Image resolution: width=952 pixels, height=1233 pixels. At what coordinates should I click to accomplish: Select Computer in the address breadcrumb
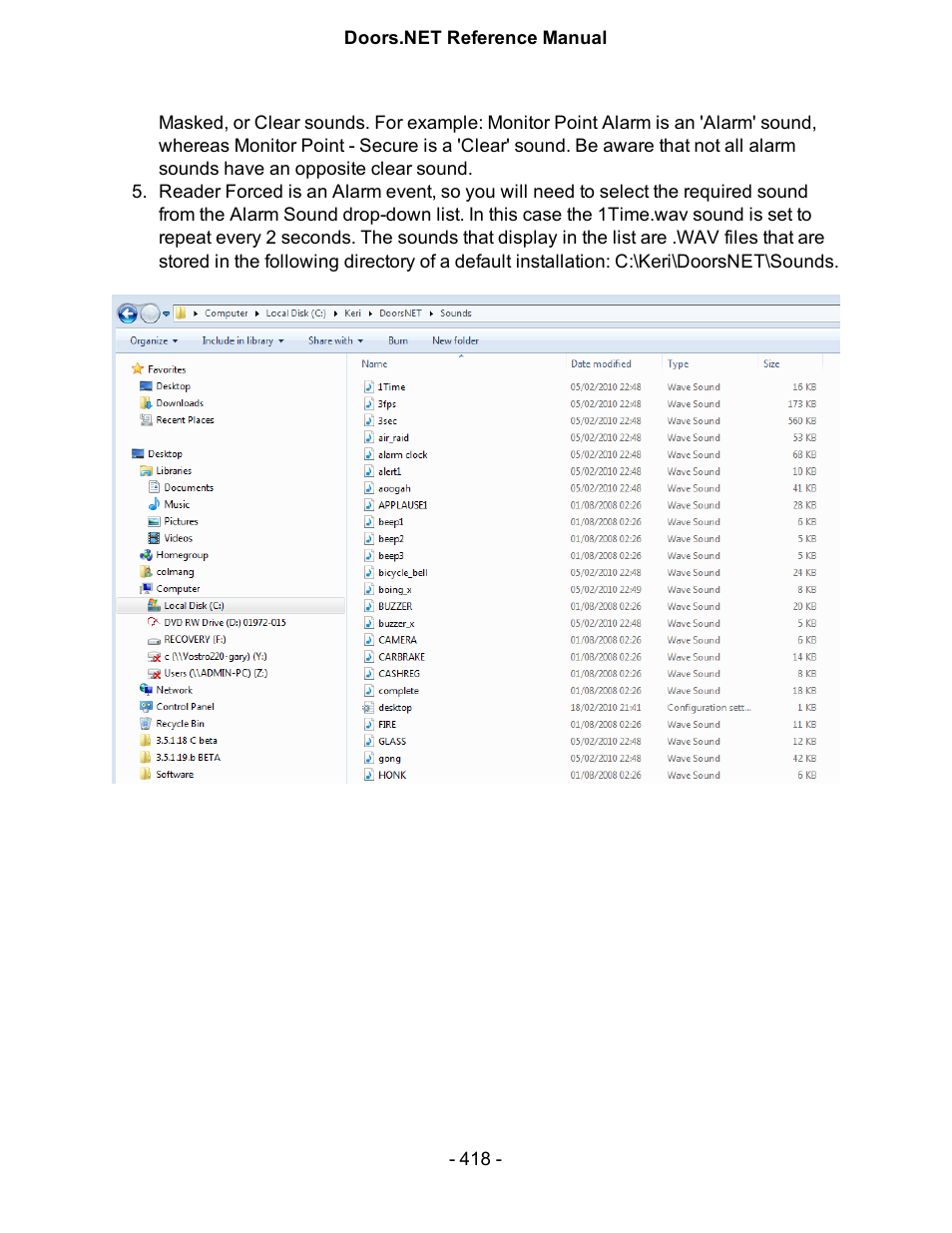[227, 313]
